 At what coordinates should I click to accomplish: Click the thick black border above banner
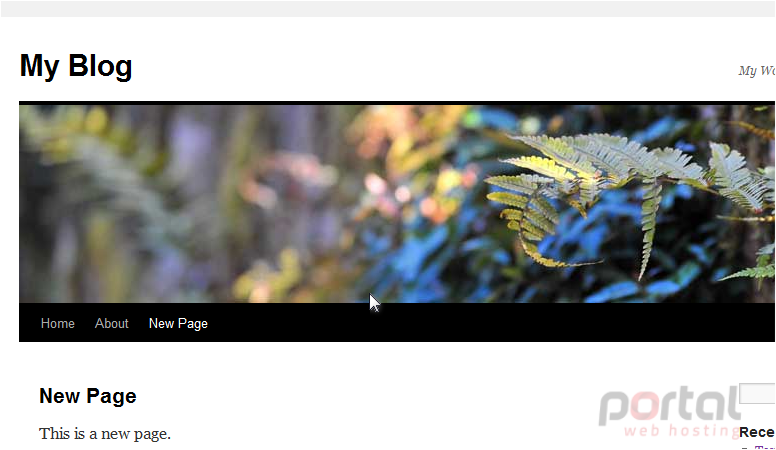(397, 103)
